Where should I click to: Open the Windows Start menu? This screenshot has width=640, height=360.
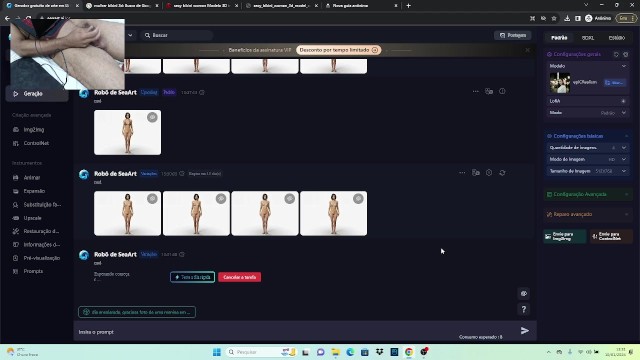click(x=217, y=352)
